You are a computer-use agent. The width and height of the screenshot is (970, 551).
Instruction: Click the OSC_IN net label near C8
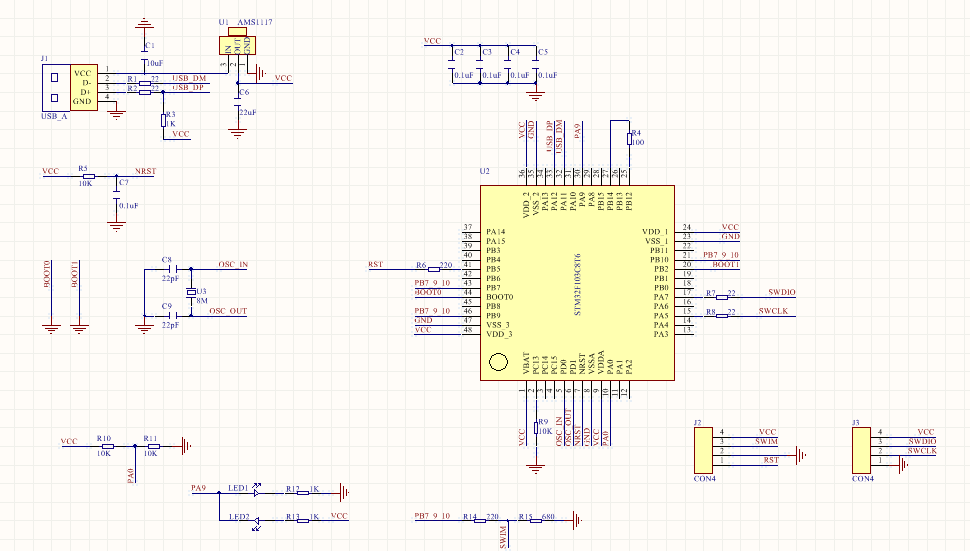[233, 265]
